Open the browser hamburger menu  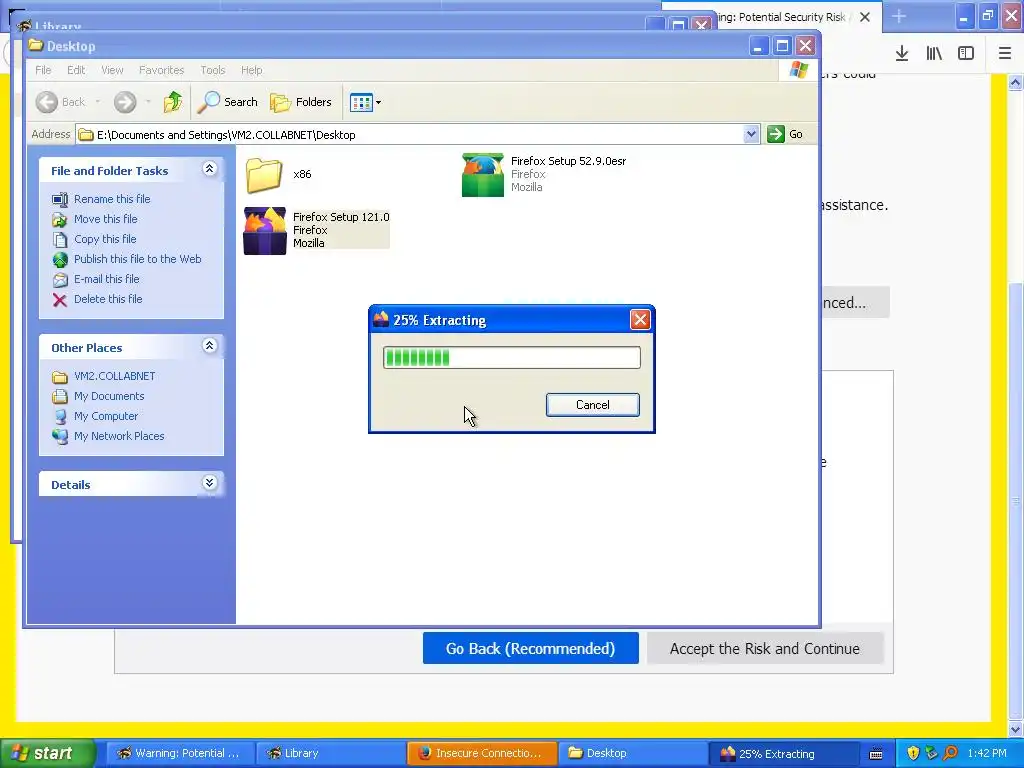tap(1004, 54)
